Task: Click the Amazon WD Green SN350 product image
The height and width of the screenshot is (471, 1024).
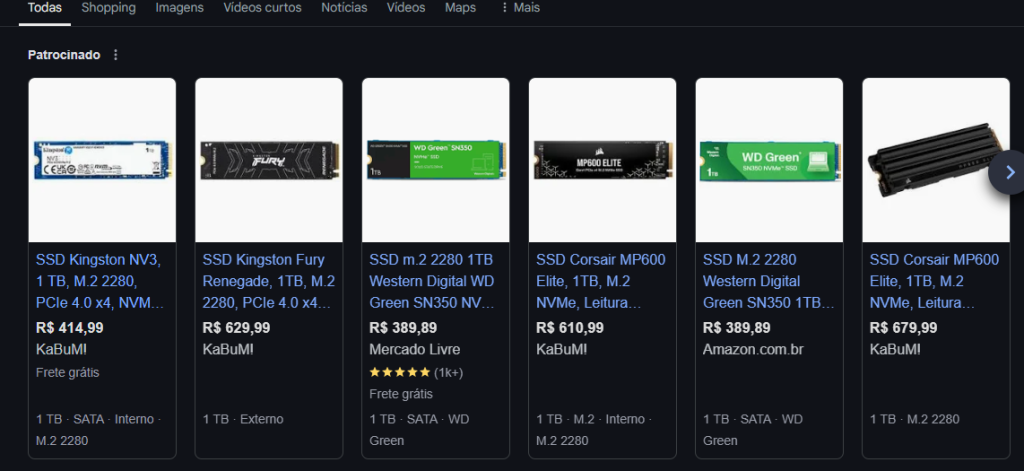Action: coord(769,160)
